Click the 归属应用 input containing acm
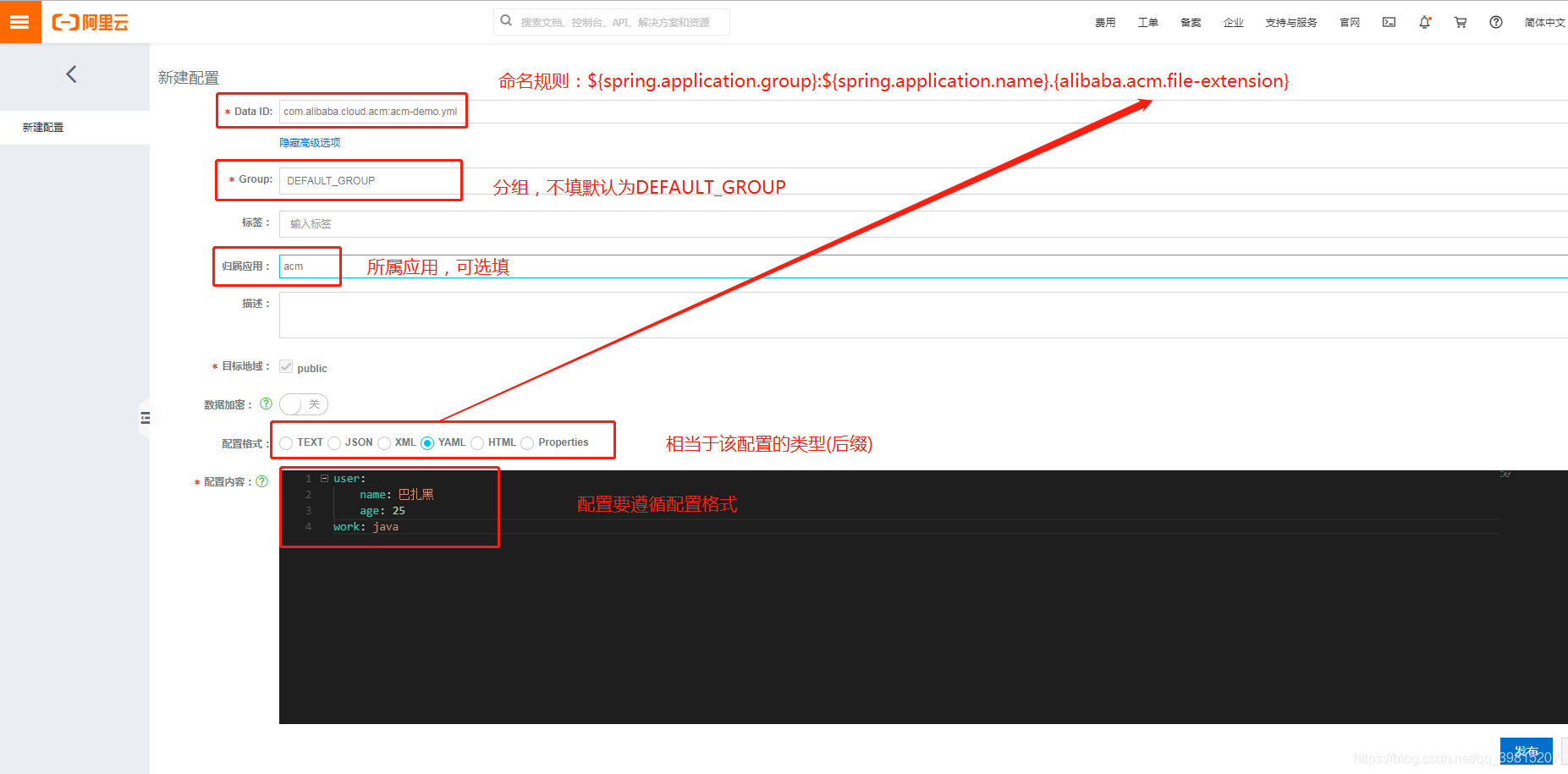The image size is (1568, 774). click(923, 266)
